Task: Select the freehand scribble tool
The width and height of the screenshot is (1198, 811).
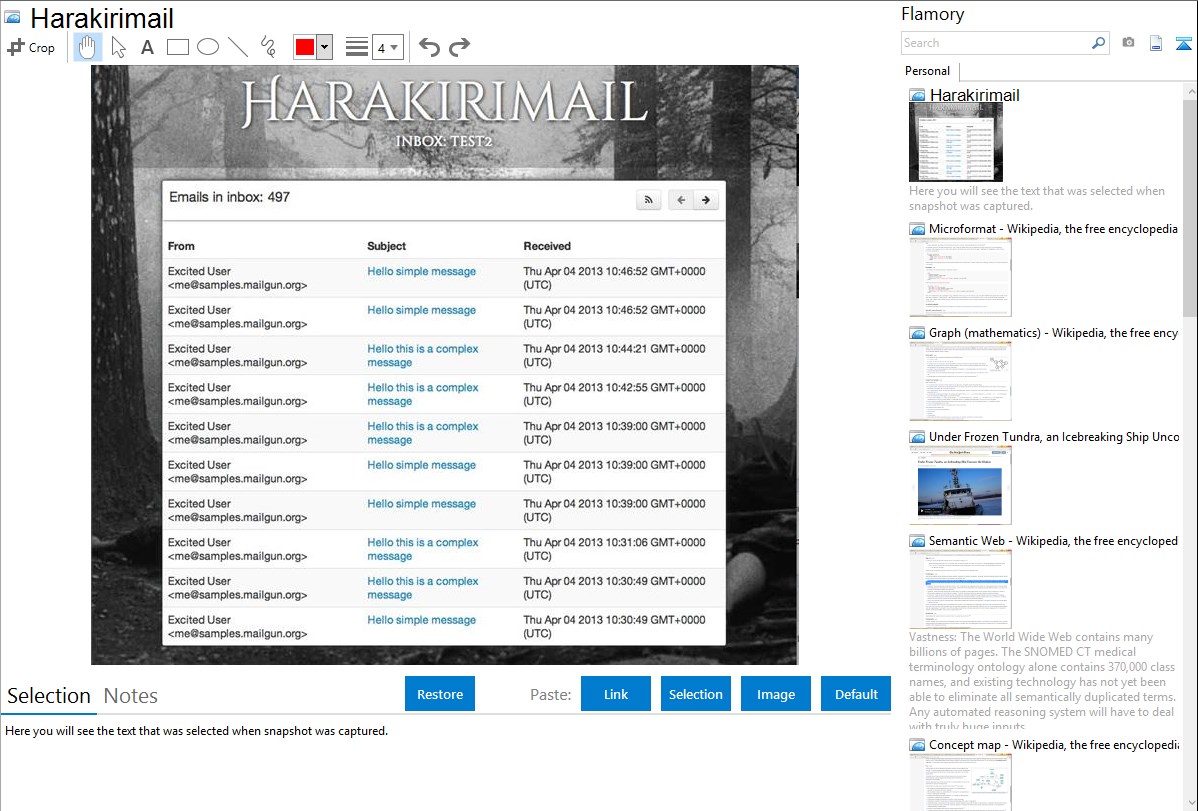Action: click(x=267, y=47)
